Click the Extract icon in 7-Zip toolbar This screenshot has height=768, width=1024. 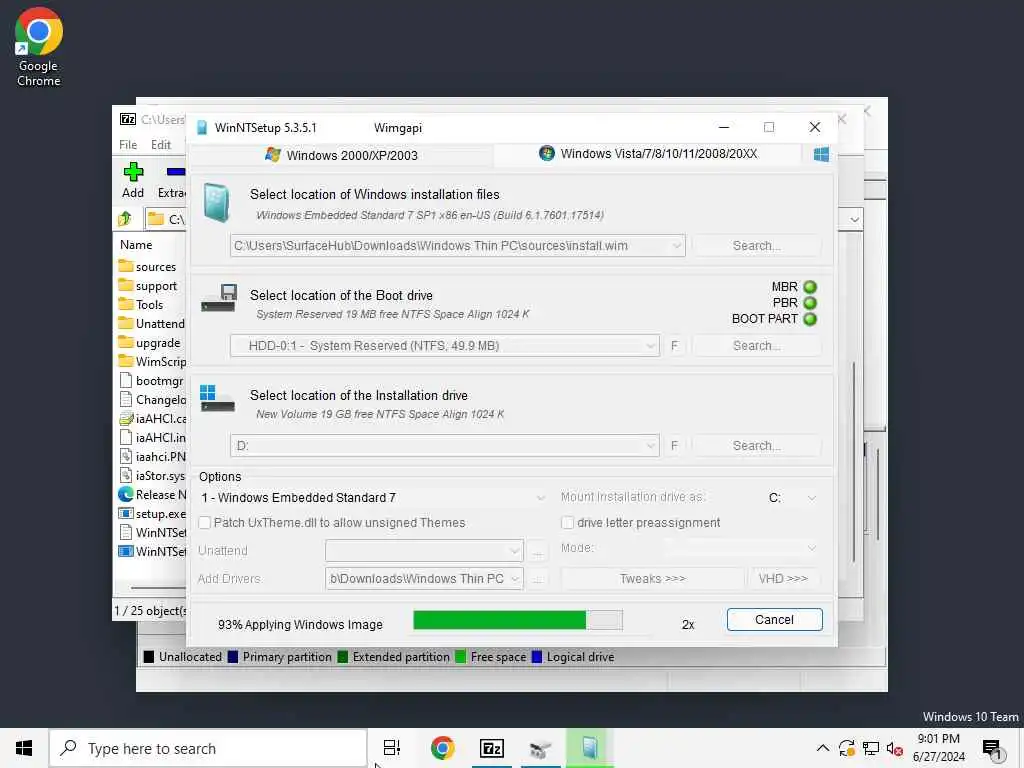pyautogui.click(x=175, y=172)
